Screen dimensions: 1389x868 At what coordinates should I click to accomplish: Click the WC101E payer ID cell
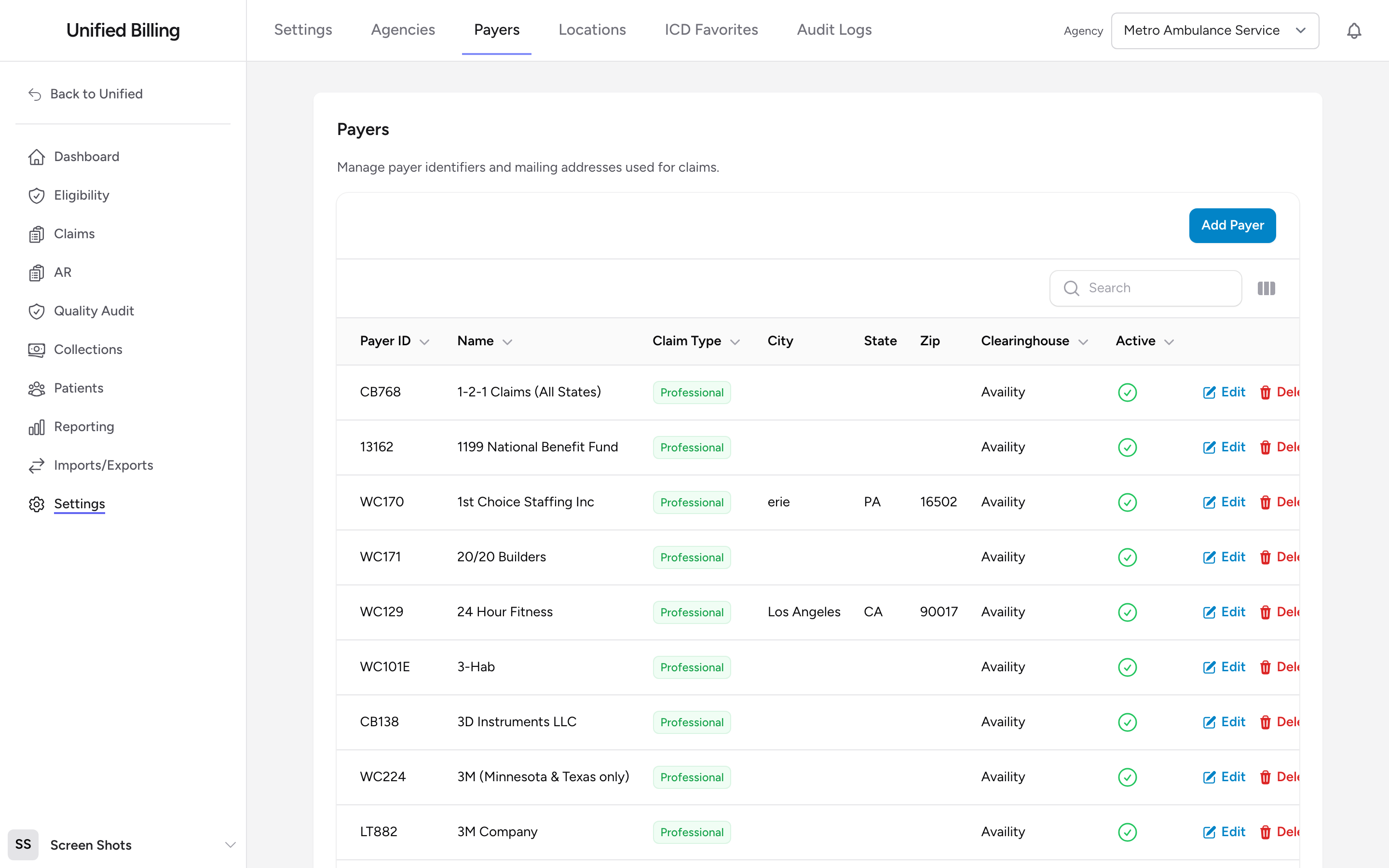tap(384, 667)
